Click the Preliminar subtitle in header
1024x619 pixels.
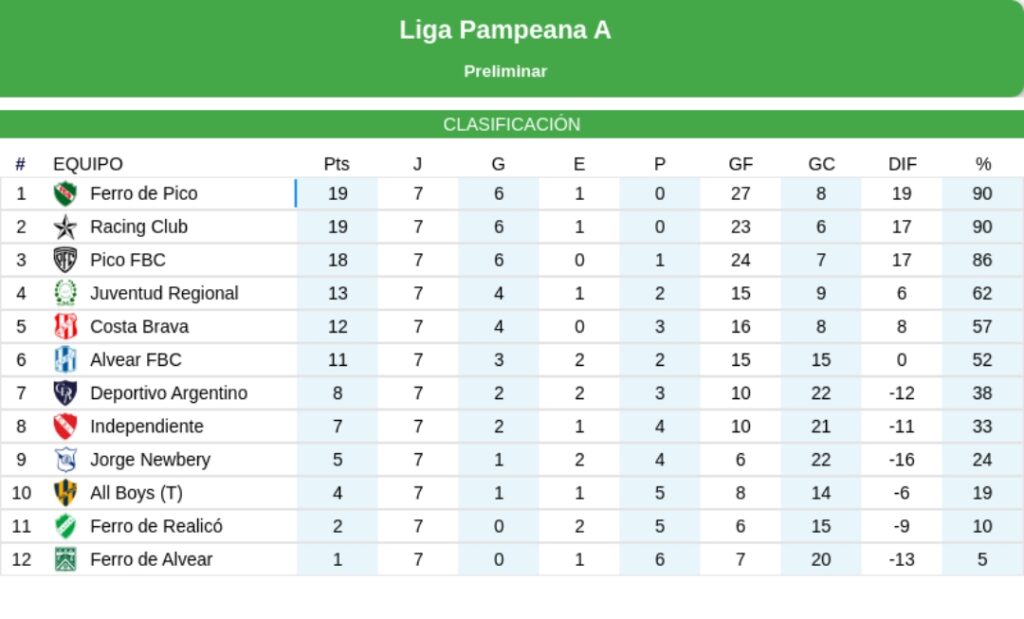tap(505, 71)
